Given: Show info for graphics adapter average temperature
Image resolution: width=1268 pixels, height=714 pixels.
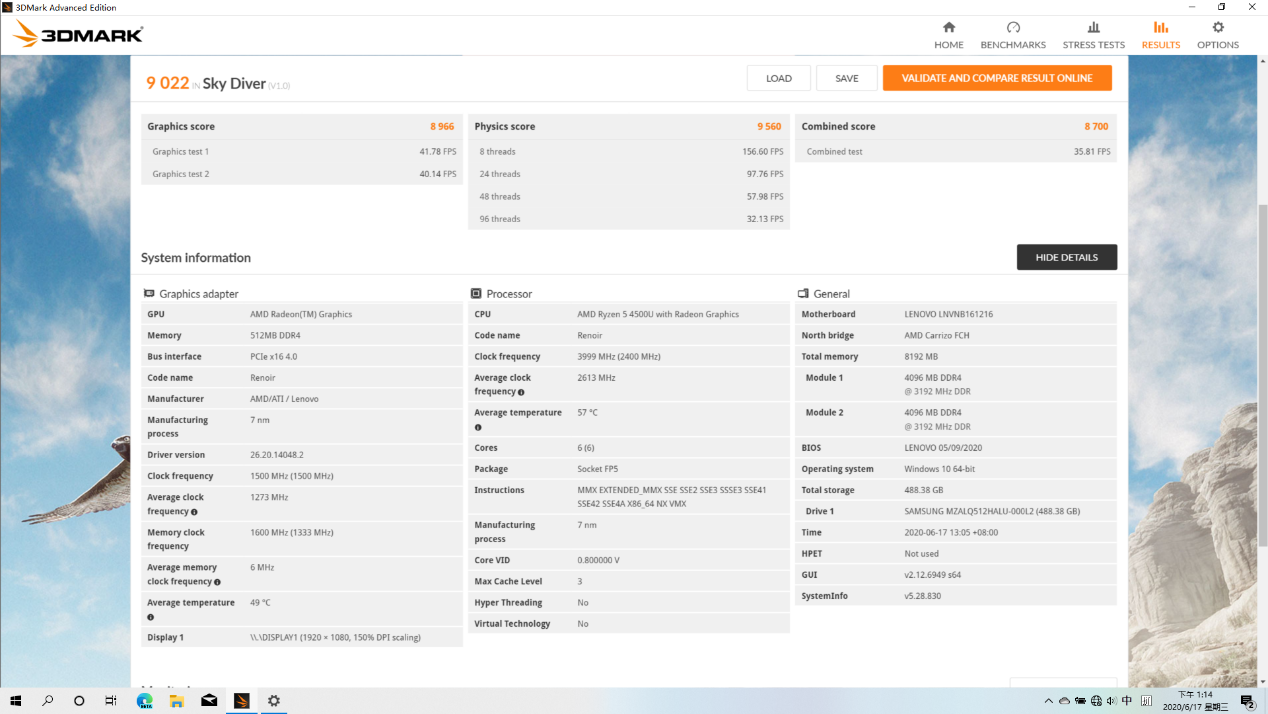Looking at the screenshot, I should (x=151, y=617).
